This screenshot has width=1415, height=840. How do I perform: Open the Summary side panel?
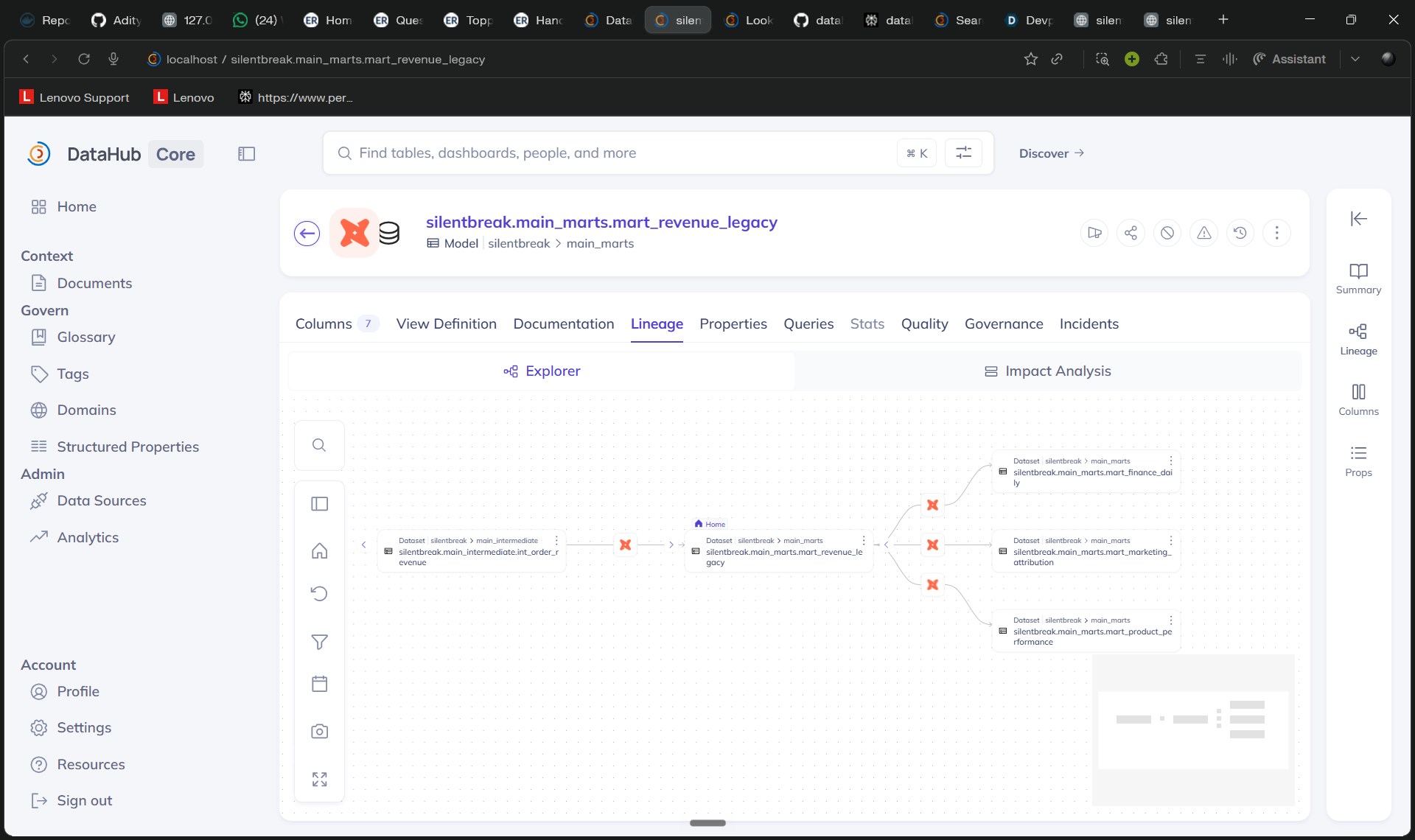(1358, 279)
